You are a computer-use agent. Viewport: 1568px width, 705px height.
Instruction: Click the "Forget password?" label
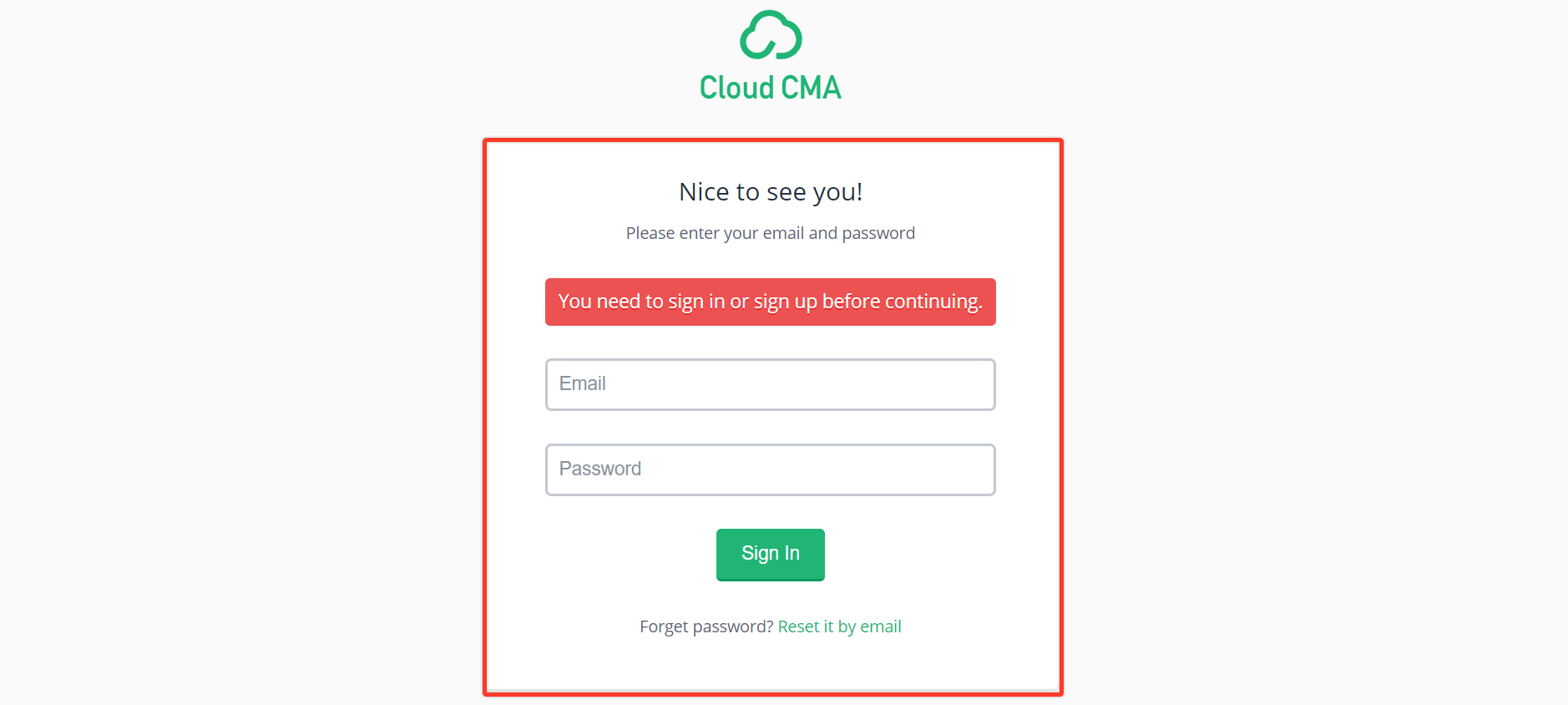pos(706,626)
